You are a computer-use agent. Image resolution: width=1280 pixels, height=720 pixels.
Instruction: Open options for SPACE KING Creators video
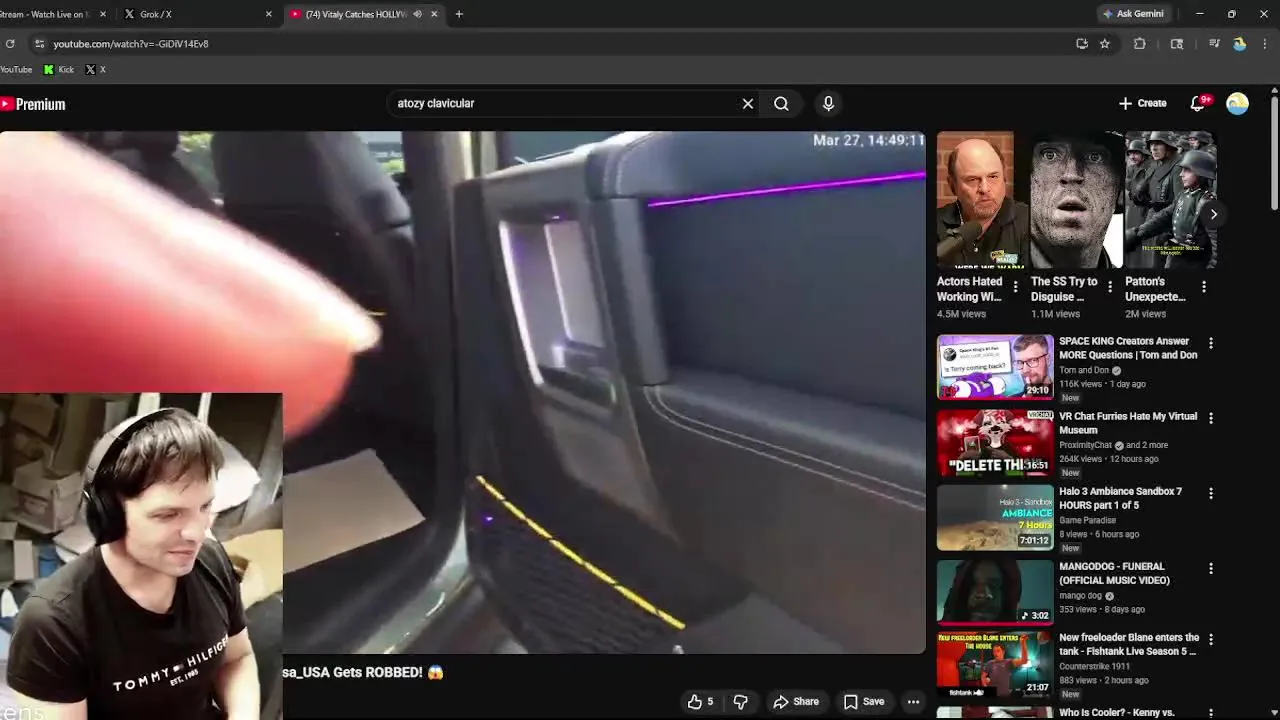[1211, 343]
